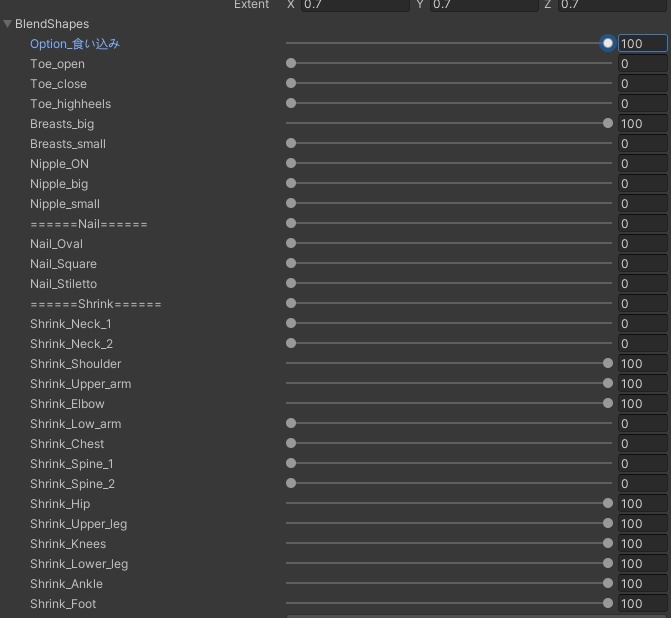Select the Nipple_ON blendshape label

59,164
